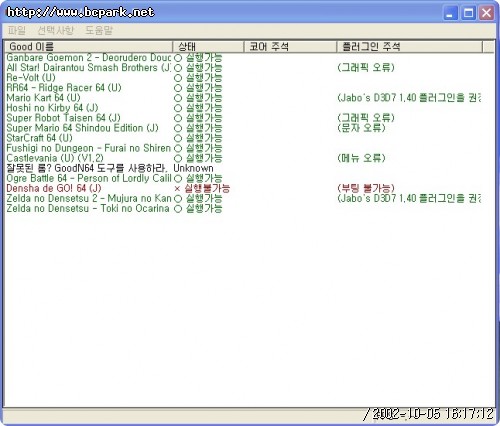Maximize the emulator window
Viewport: 500px width, 426px height.
coord(468,13)
